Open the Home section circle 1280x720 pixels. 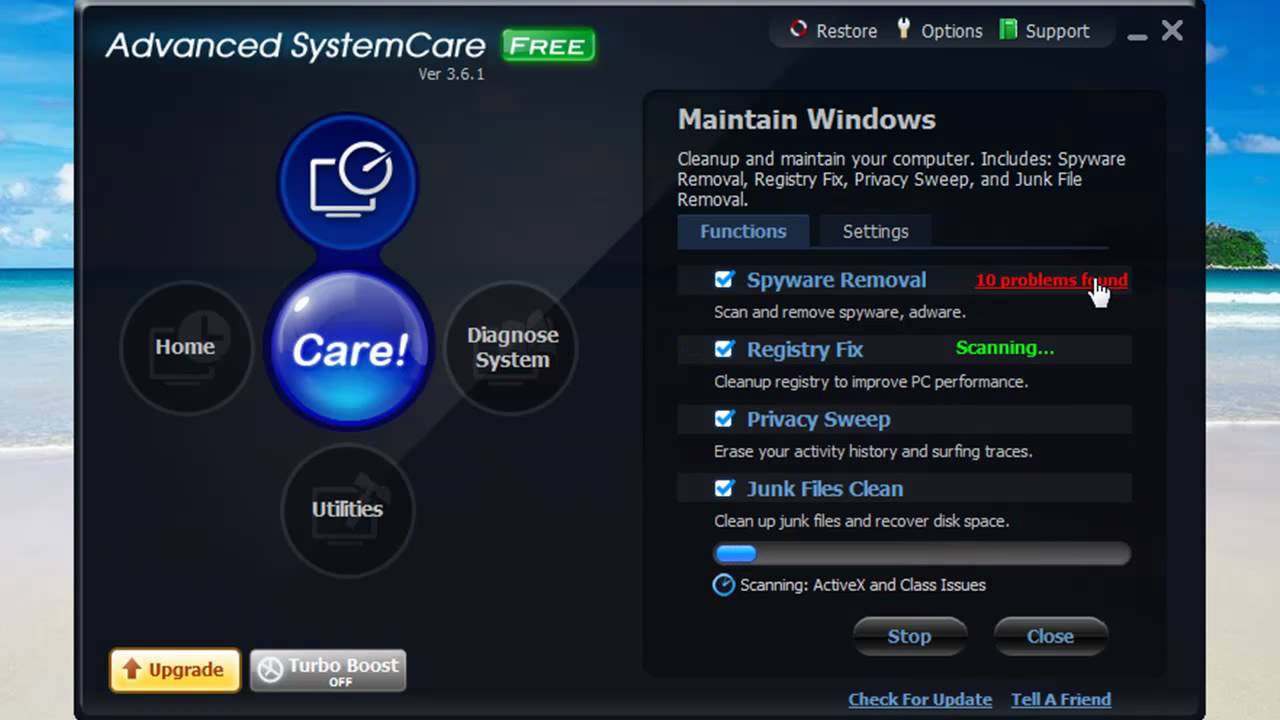tap(186, 347)
